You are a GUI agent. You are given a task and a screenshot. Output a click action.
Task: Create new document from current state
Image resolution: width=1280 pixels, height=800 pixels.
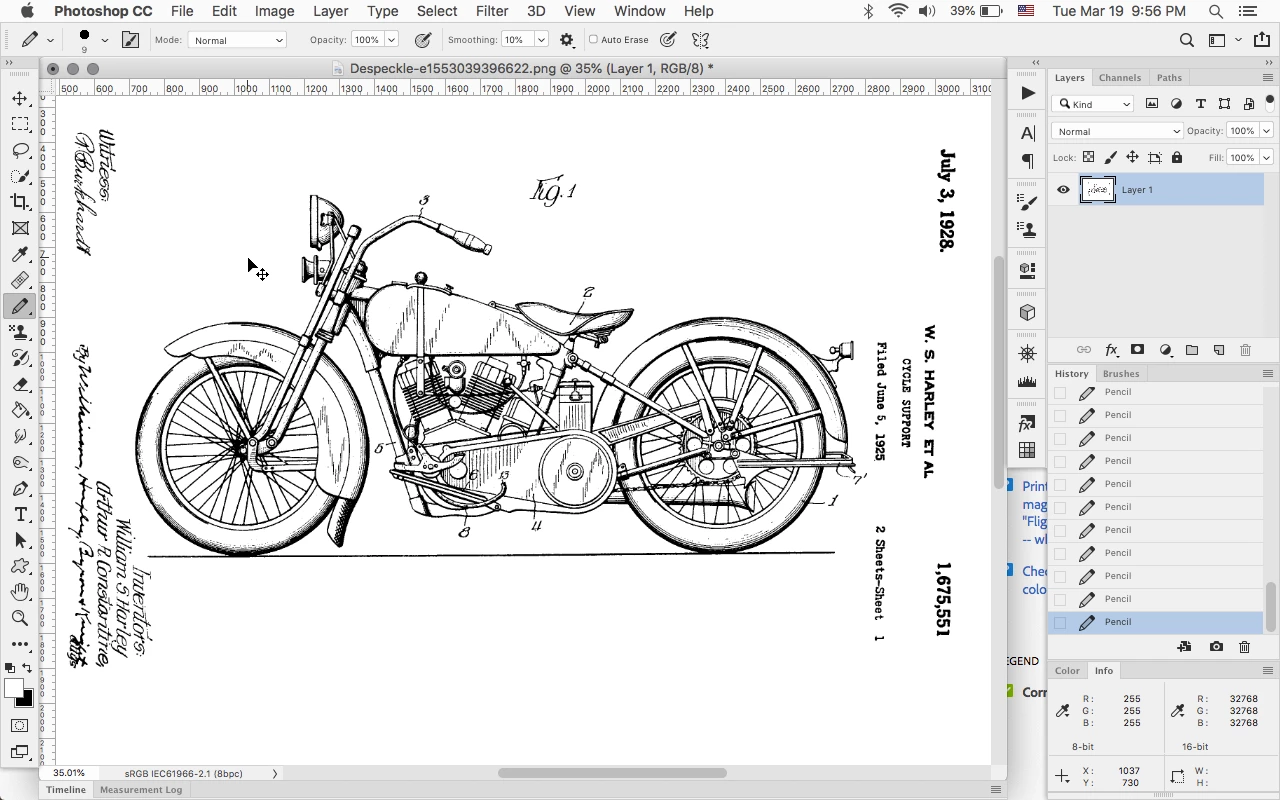point(1184,647)
